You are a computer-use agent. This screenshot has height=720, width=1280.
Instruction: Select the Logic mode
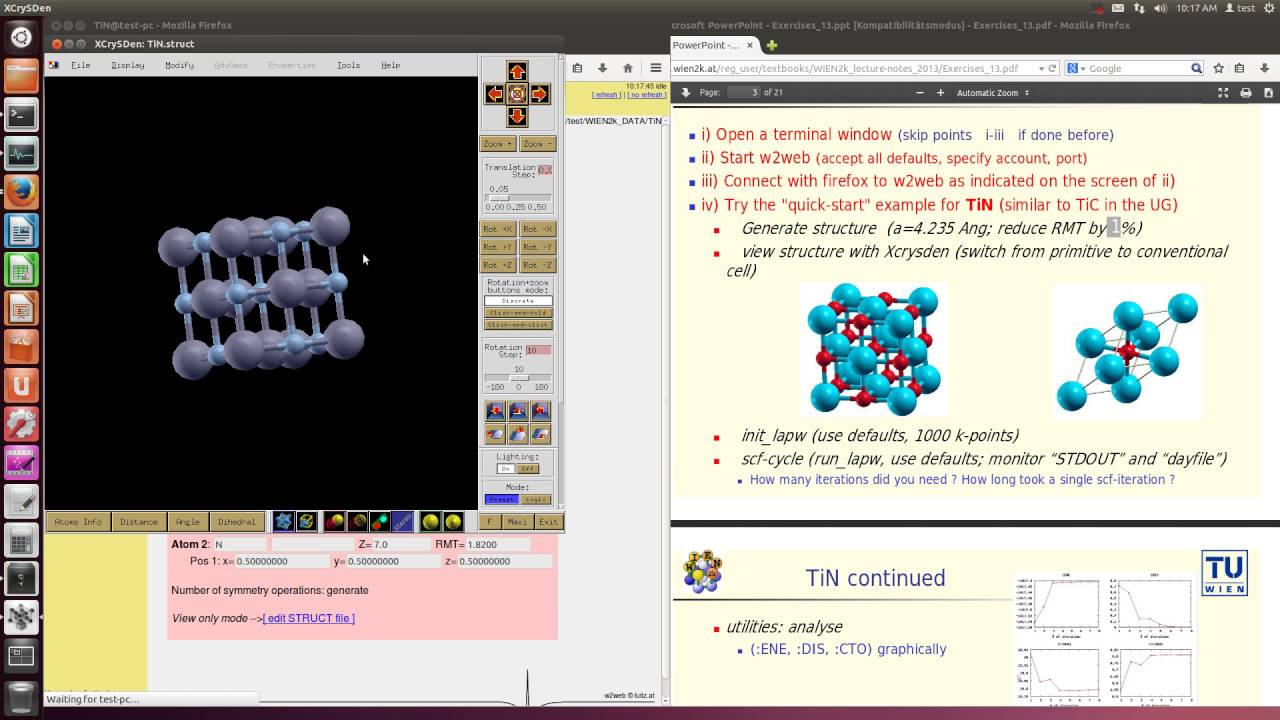(x=536, y=499)
